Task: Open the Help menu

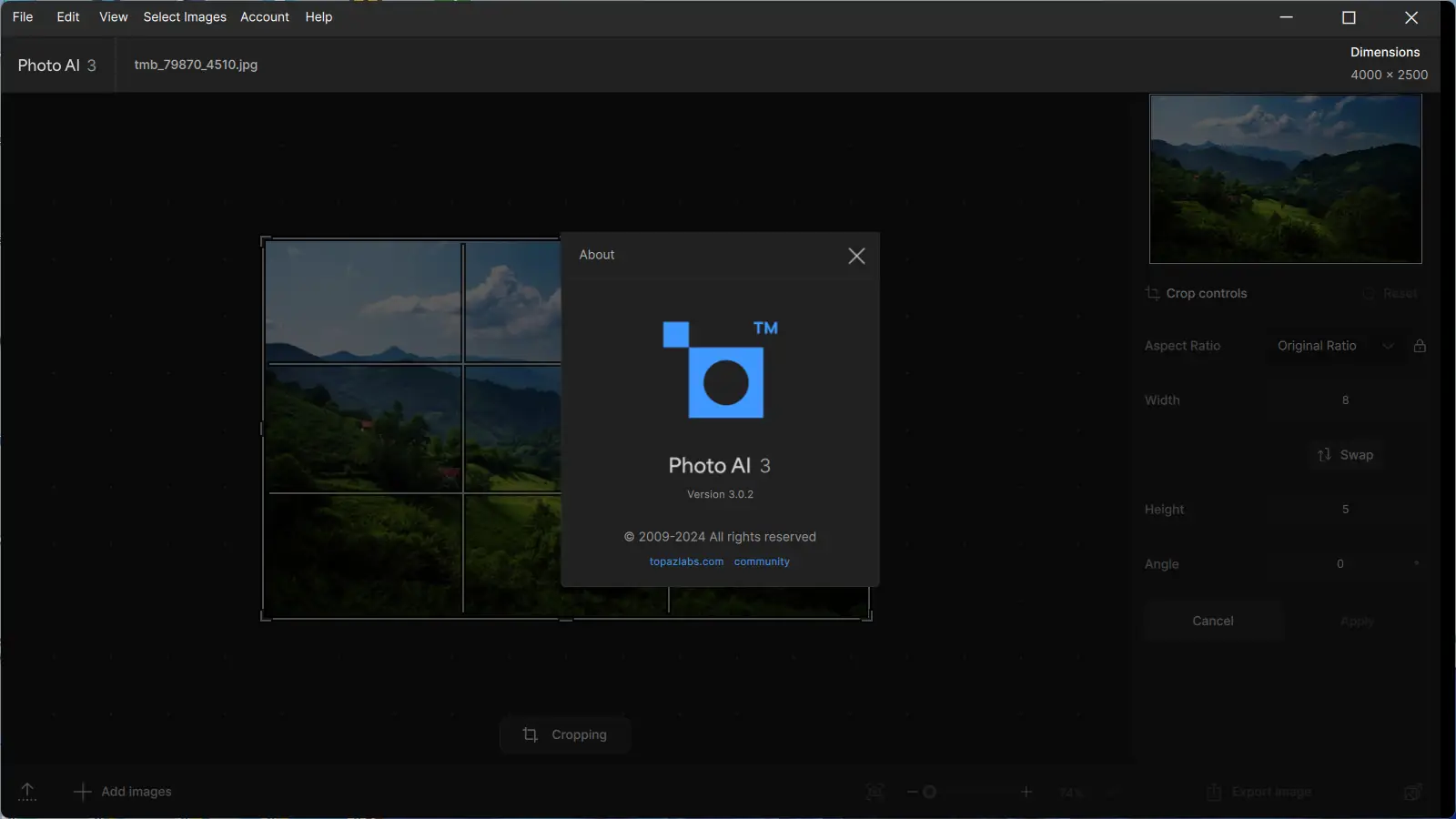Action: click(x=318, y=16)
